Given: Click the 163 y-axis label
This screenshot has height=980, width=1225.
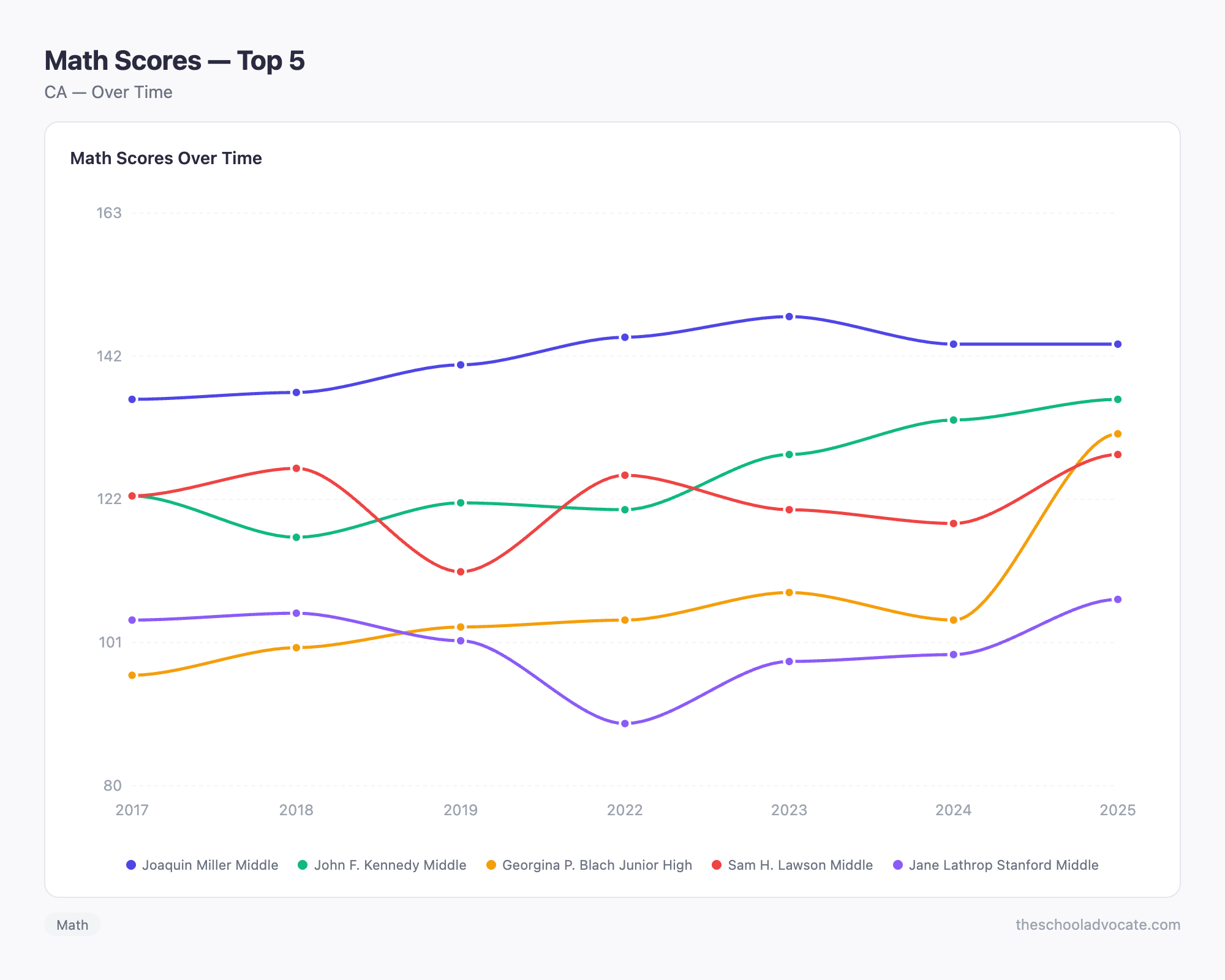Looking at the screenshot, I should pos(109,213).
